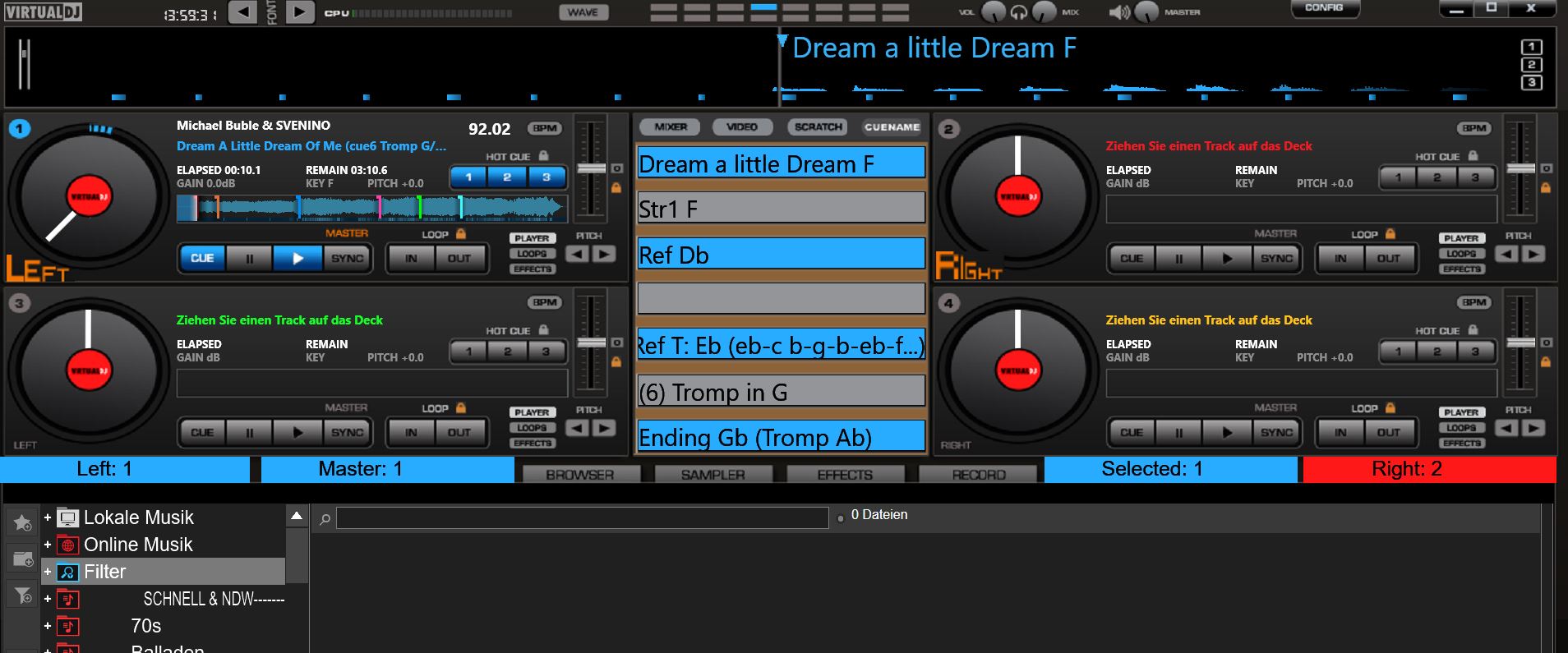Open the RECORD tab

pyautogui.click(x=978, y=474)
